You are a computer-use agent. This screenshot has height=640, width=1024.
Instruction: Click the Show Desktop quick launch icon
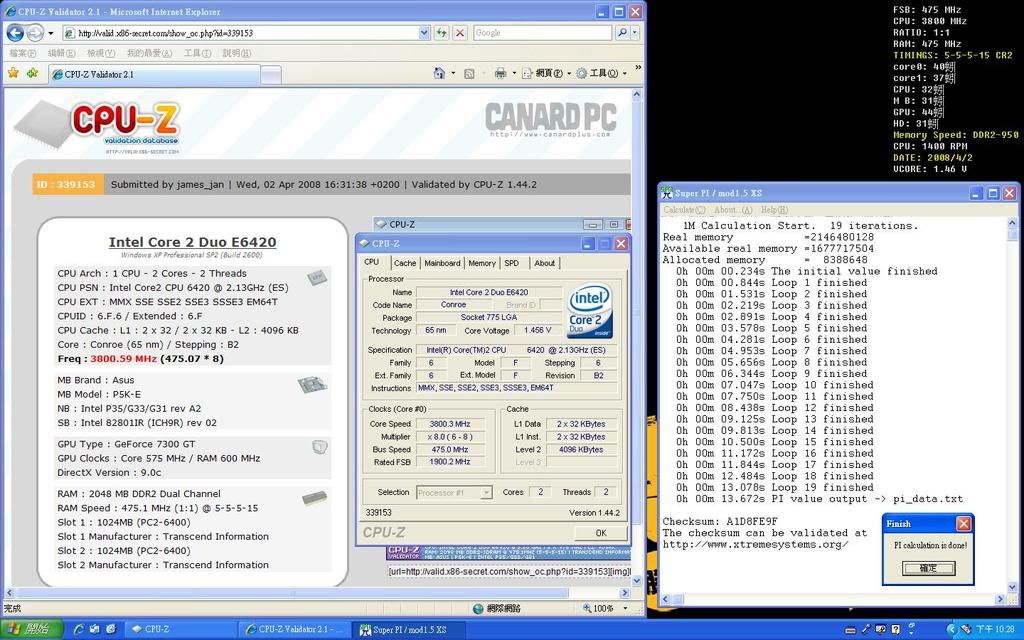coord(95,629)
